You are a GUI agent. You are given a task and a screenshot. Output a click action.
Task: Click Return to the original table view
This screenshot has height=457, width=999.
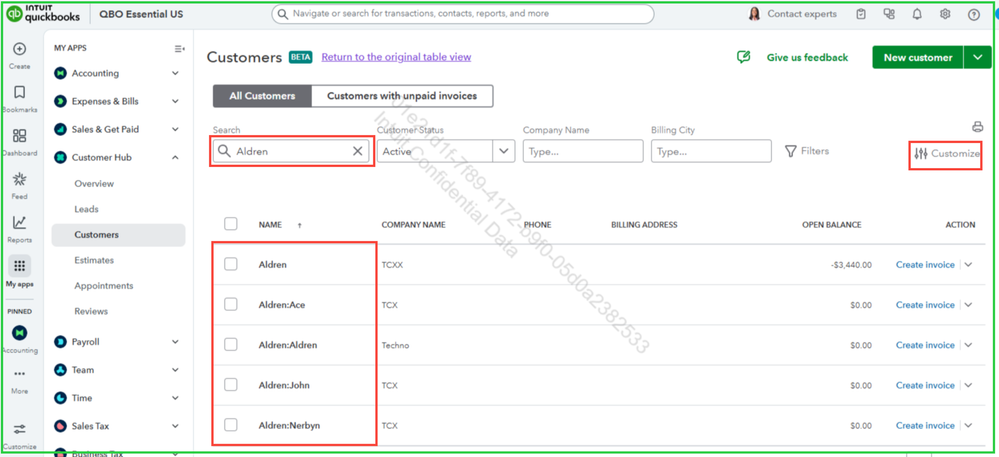(x=396, y=57)
